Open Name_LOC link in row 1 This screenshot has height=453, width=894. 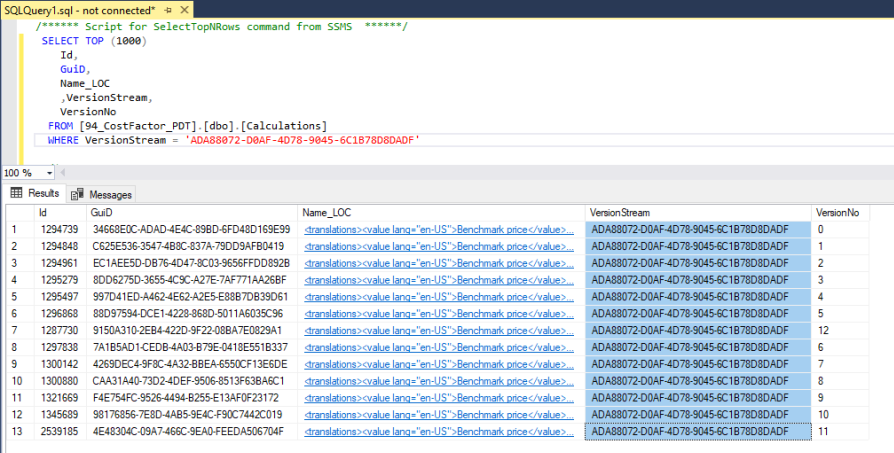pyautogui.click(x=439, y=230)
